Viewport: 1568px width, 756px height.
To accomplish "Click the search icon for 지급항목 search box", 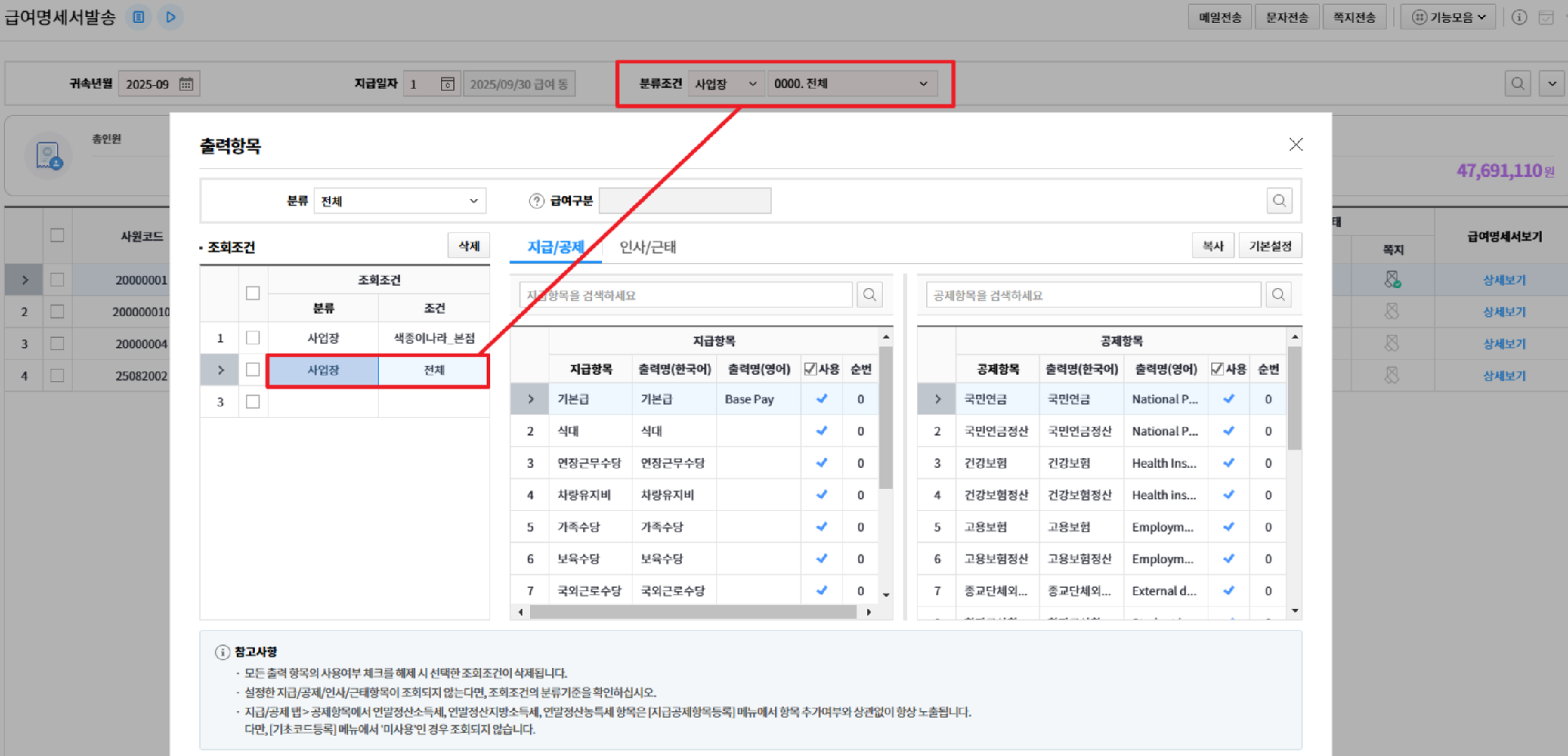I will 870,295.
